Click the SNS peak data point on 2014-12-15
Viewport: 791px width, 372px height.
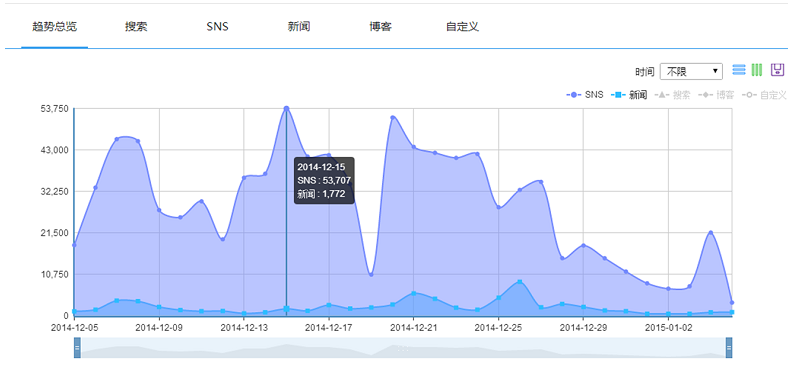pos(287,108)
